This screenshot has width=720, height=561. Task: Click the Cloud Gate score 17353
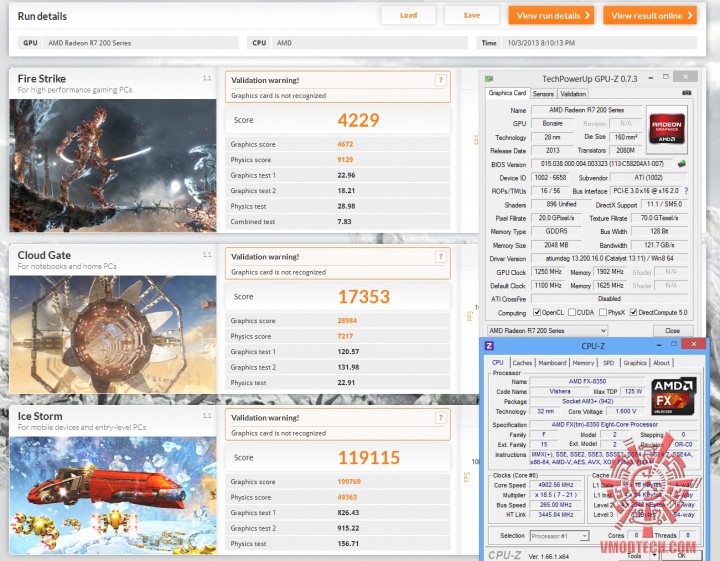(x=364, y=297)
